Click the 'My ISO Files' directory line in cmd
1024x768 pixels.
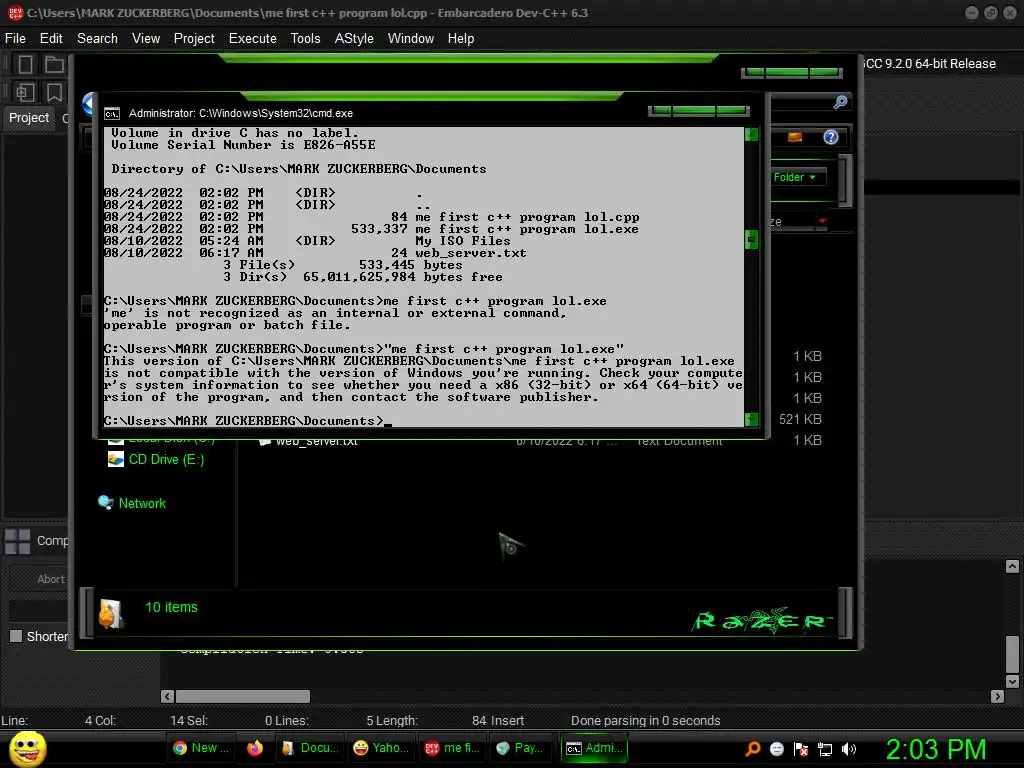308,241
